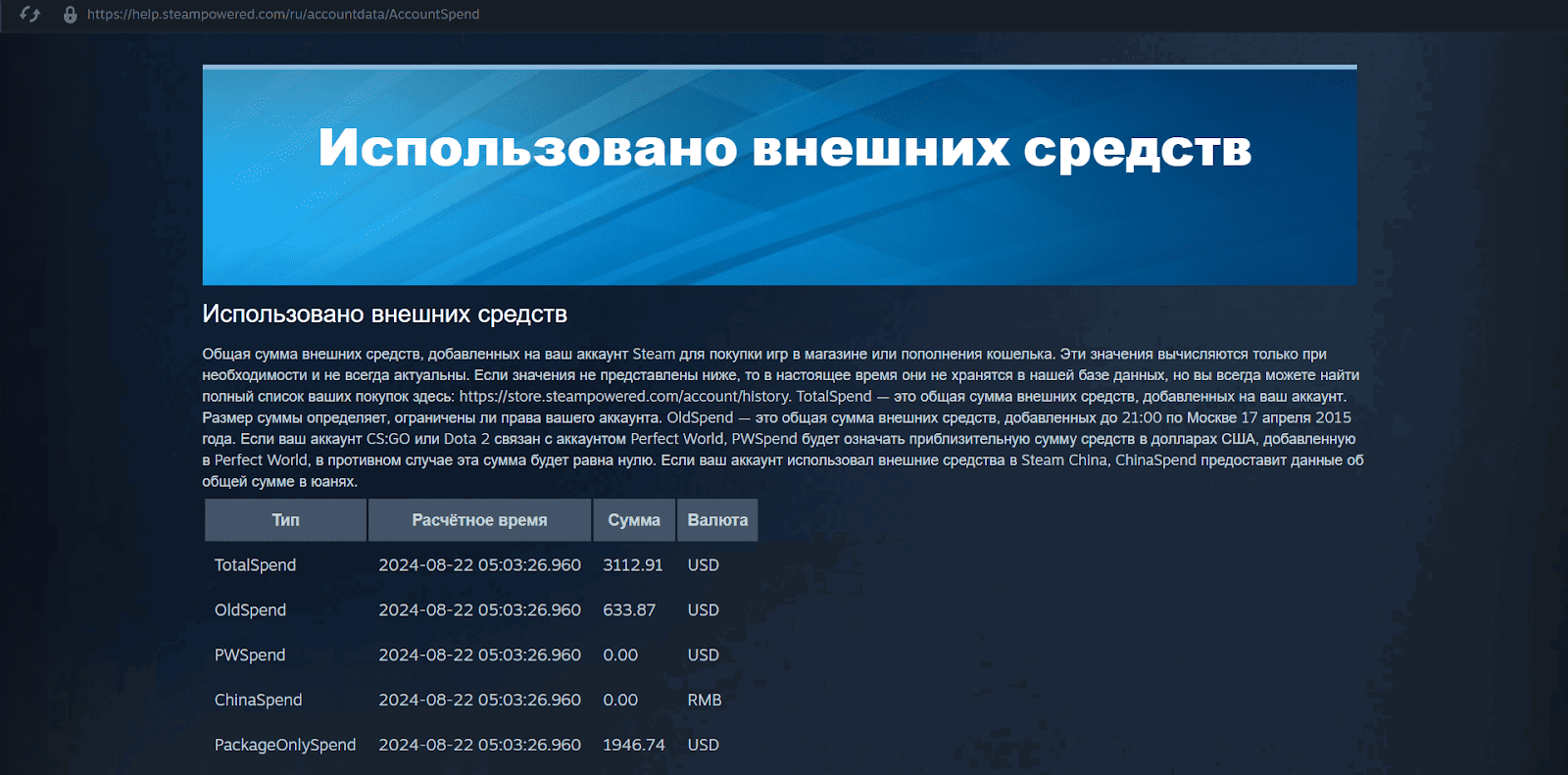Click the amount 1946.74
Screen dimensions: 1568x775
634,746
